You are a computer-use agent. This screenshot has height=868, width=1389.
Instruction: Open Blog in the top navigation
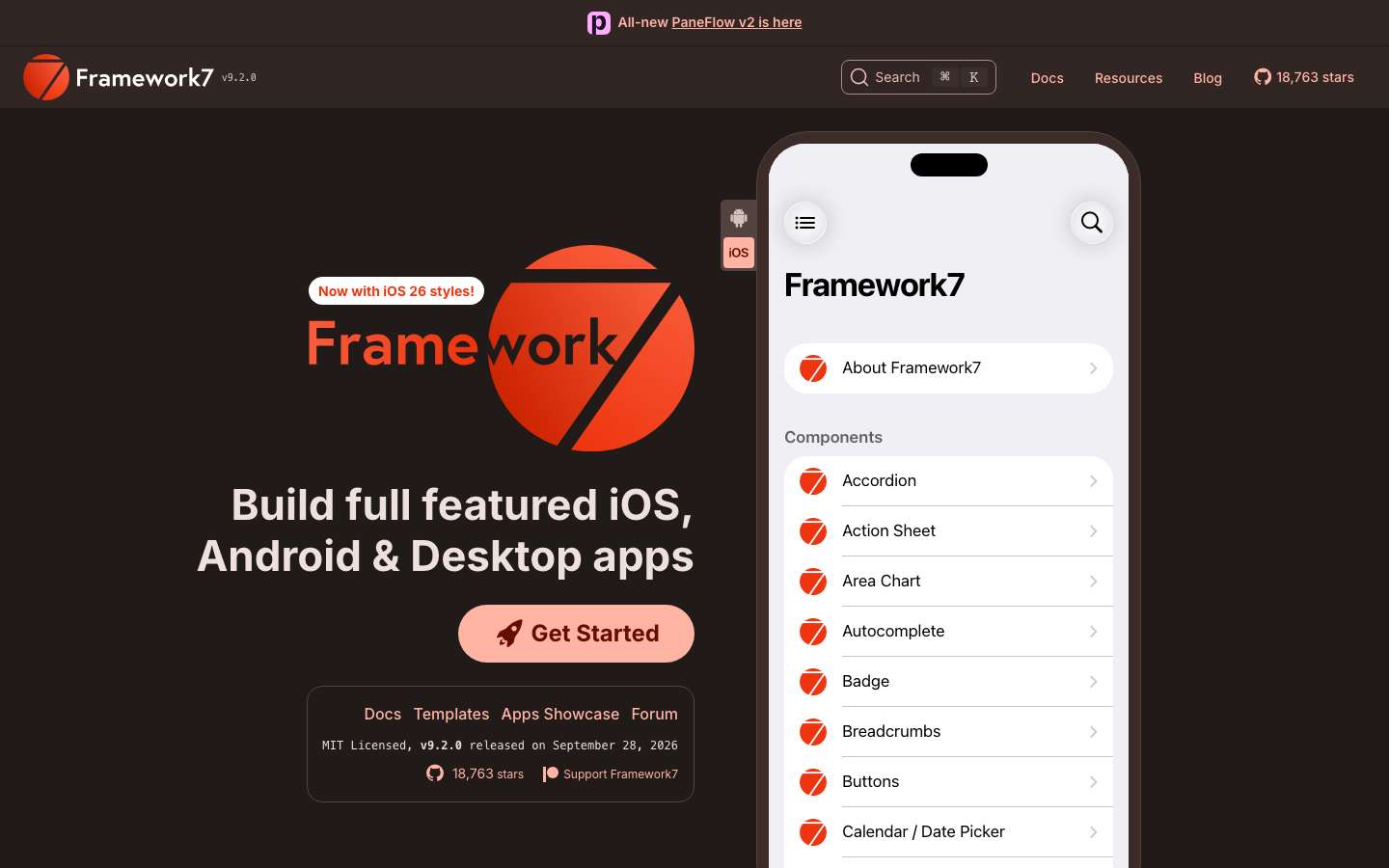click(1208, 78)
